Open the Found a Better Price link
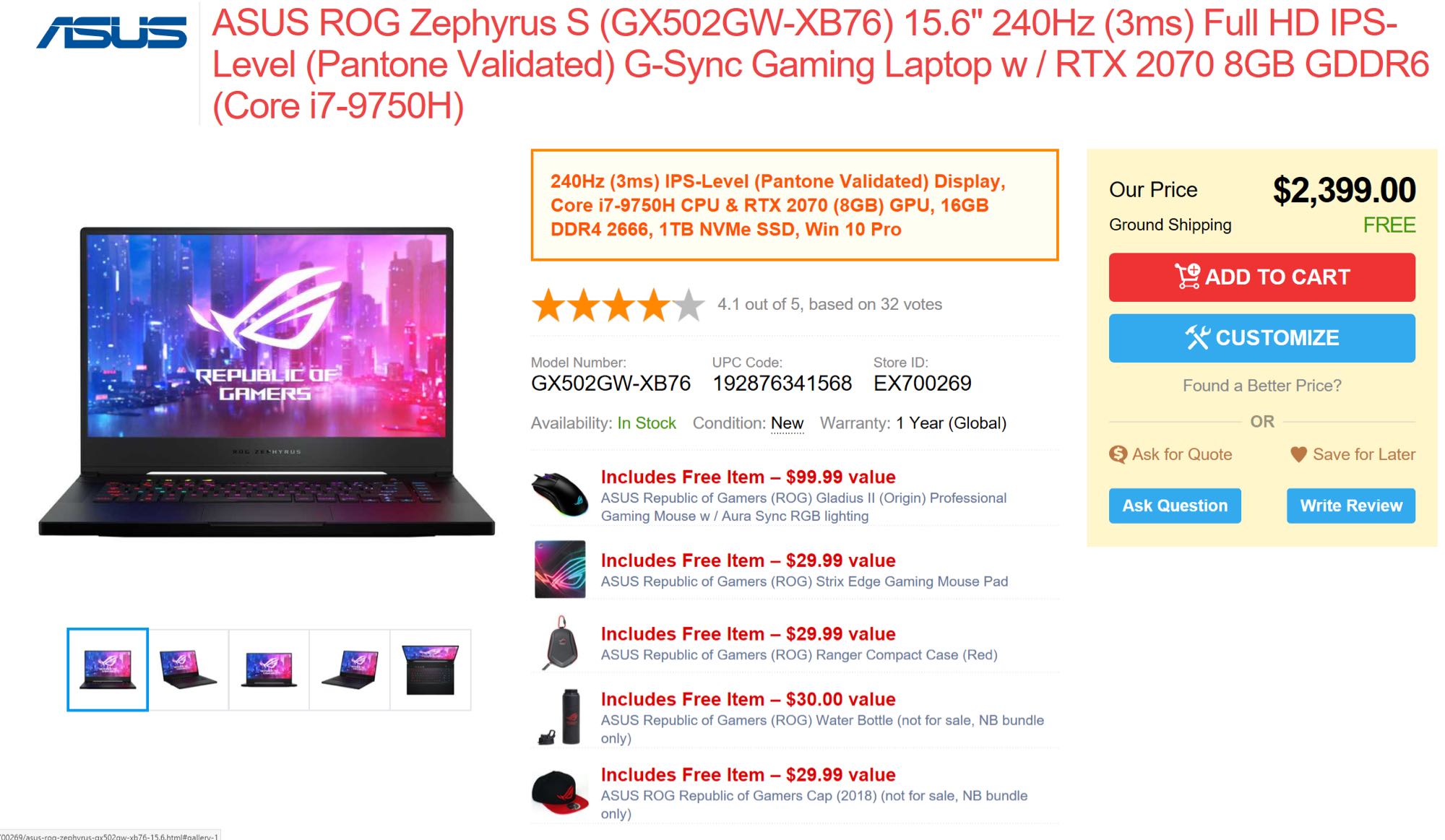The height and width of the screenshot is (840, 1445). (x=1261, y=385)
